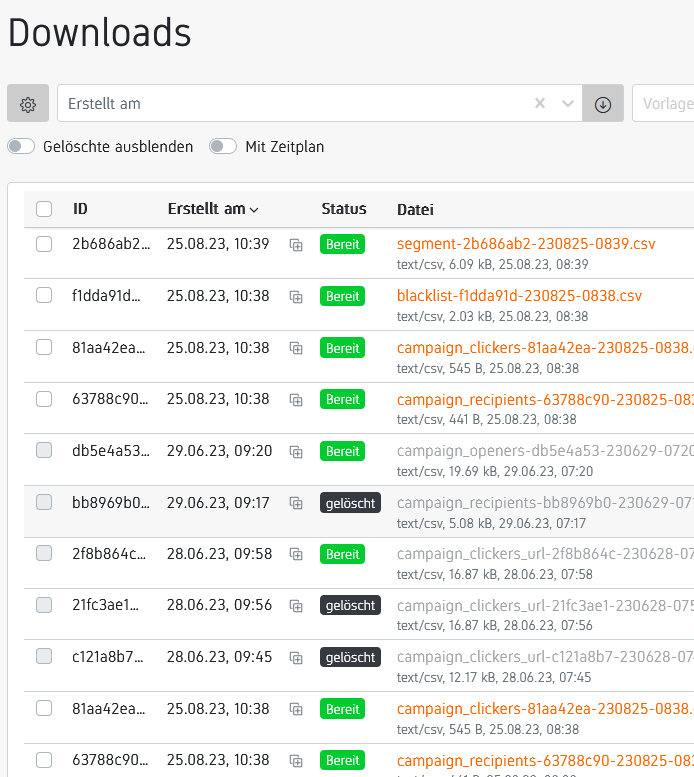Check the select-all checkbox in table header
Viewport: 694px width, 777px height.
(x=44, y=209)
